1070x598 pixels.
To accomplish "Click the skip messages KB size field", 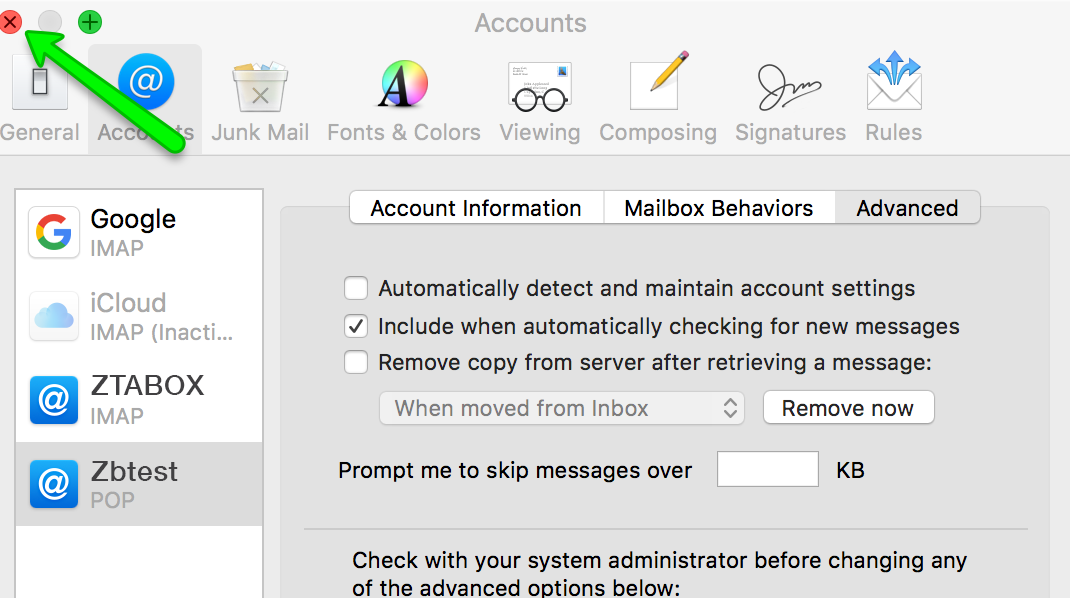I will tap(767, 470).
